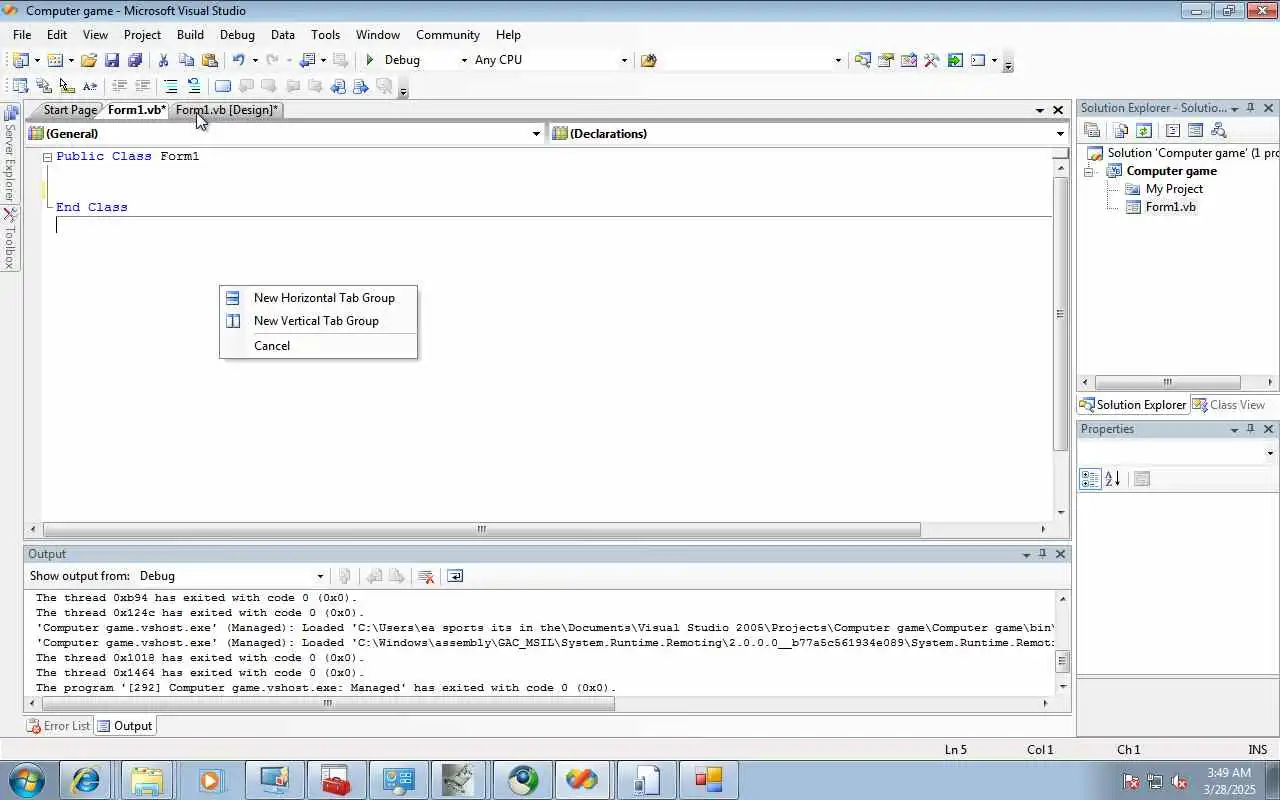Viewport: 1280px width, 800px height.
Task: Cut selection with the scissors icon
Action: pyautogui.click(x=163, y=60)
